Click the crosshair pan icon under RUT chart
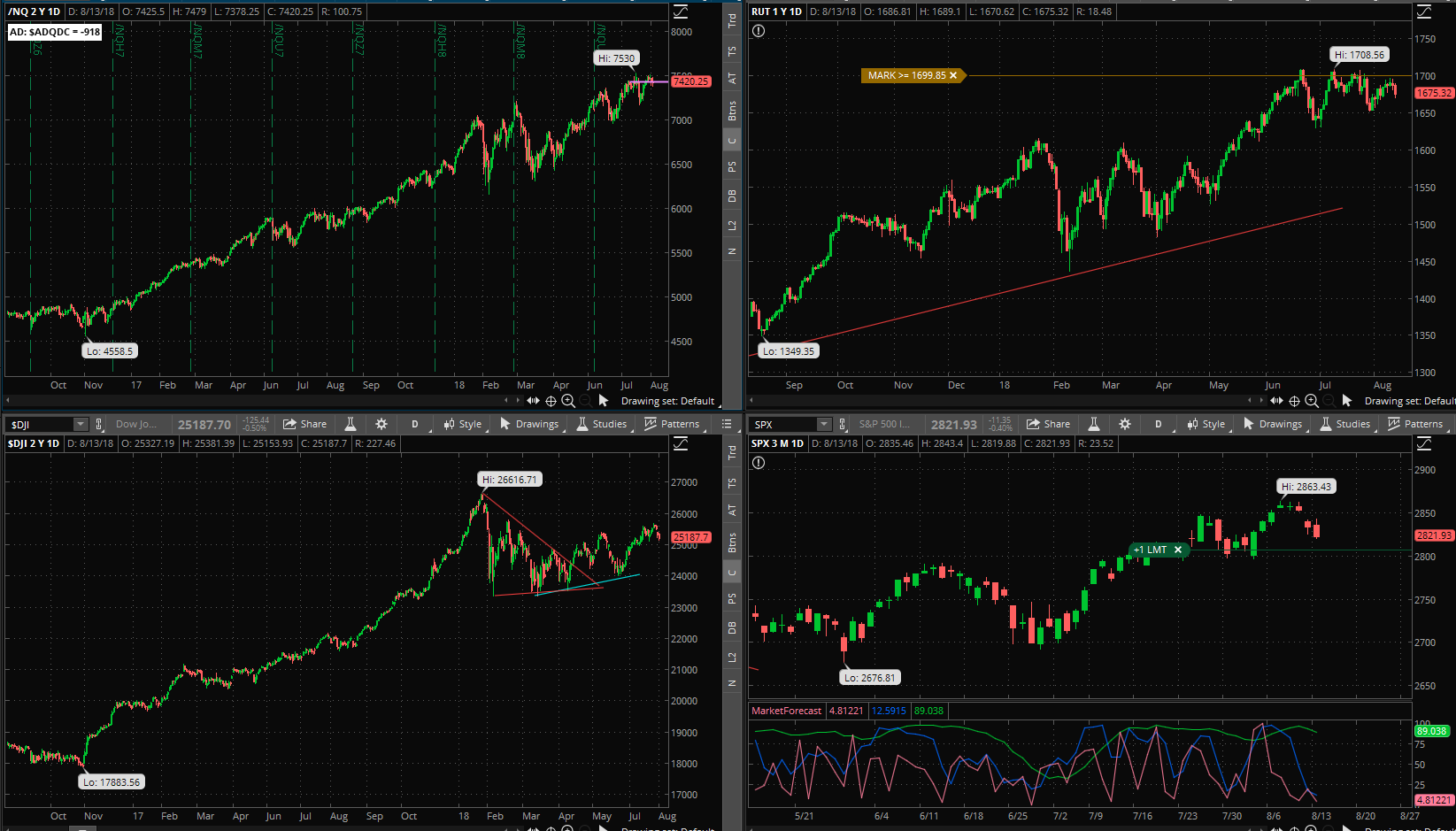Screen dimensions: 1456x831 click(x=1294, y=401)
